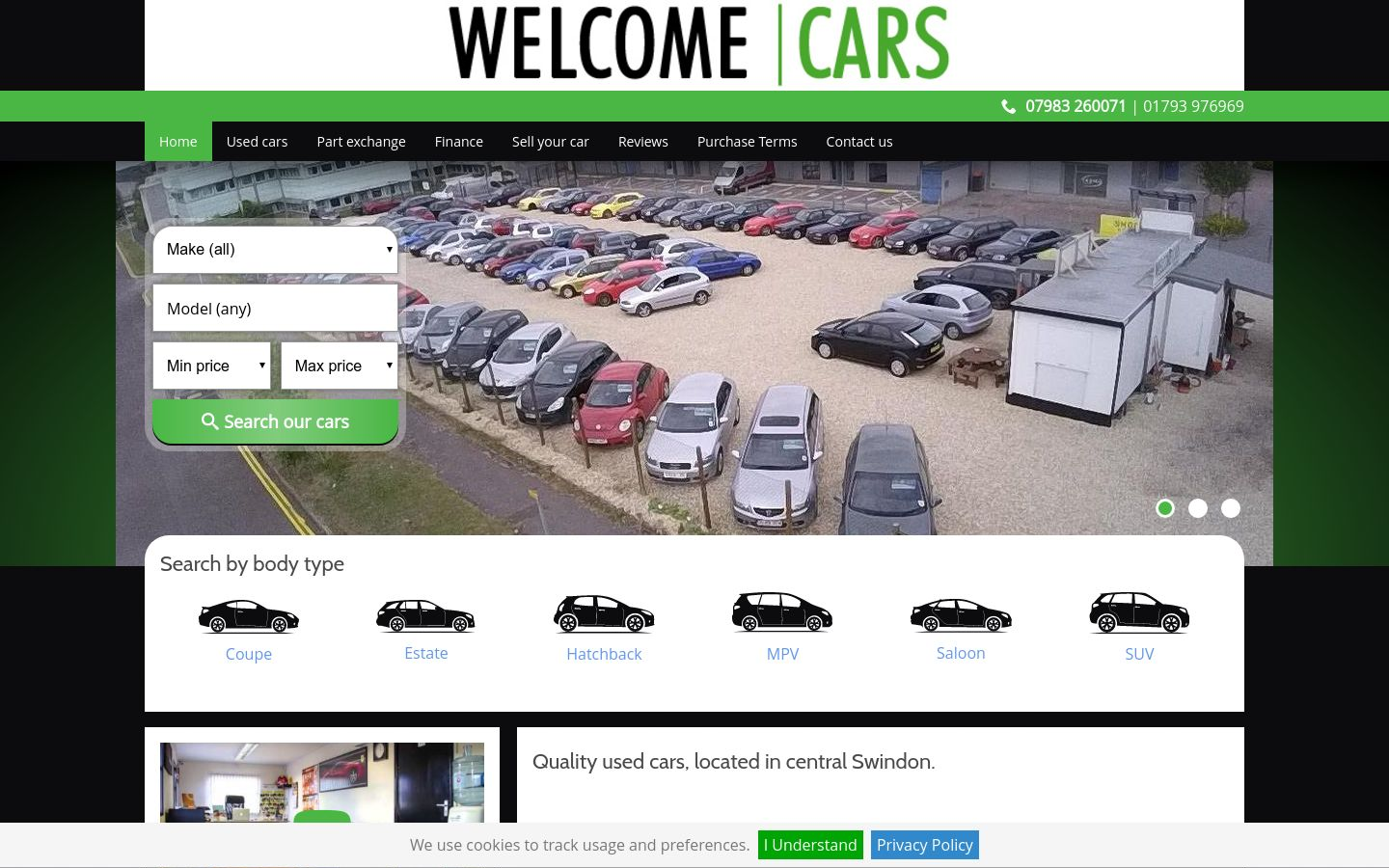Open the Purchase Terms page
The width and height of the screenshot is (1389, 868).
[748, 142]
